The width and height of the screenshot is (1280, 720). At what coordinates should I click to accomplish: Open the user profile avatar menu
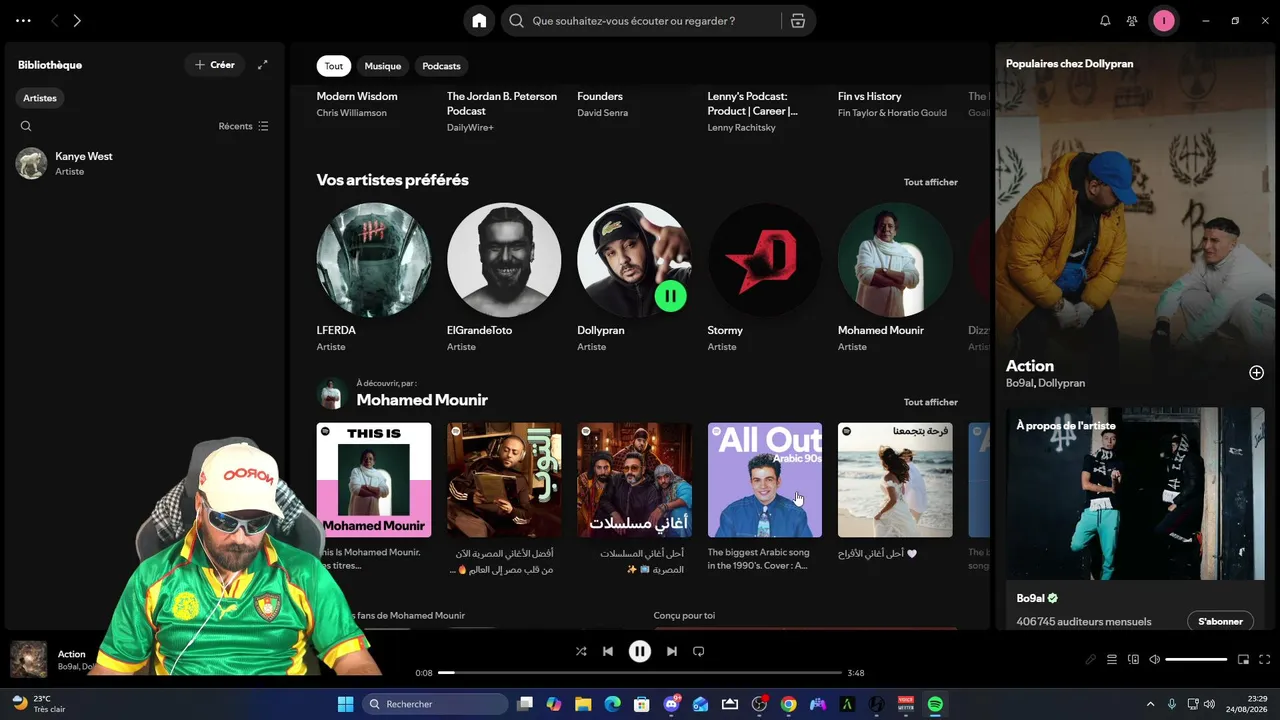pos(1163,21)
